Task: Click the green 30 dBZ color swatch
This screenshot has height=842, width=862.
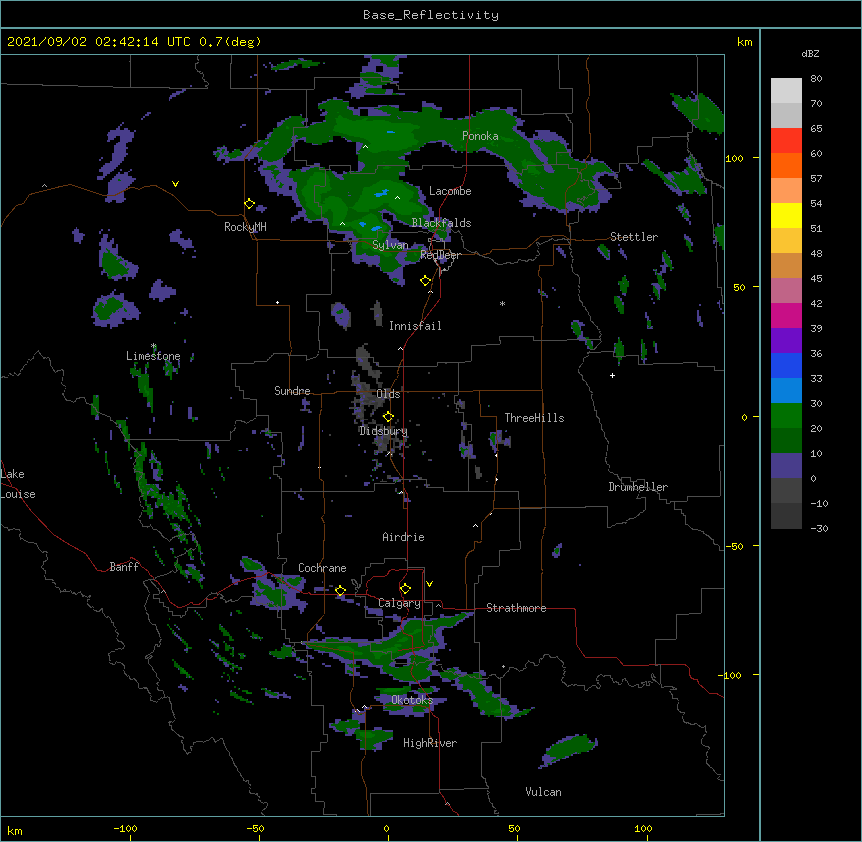Action: click(786, 416)
